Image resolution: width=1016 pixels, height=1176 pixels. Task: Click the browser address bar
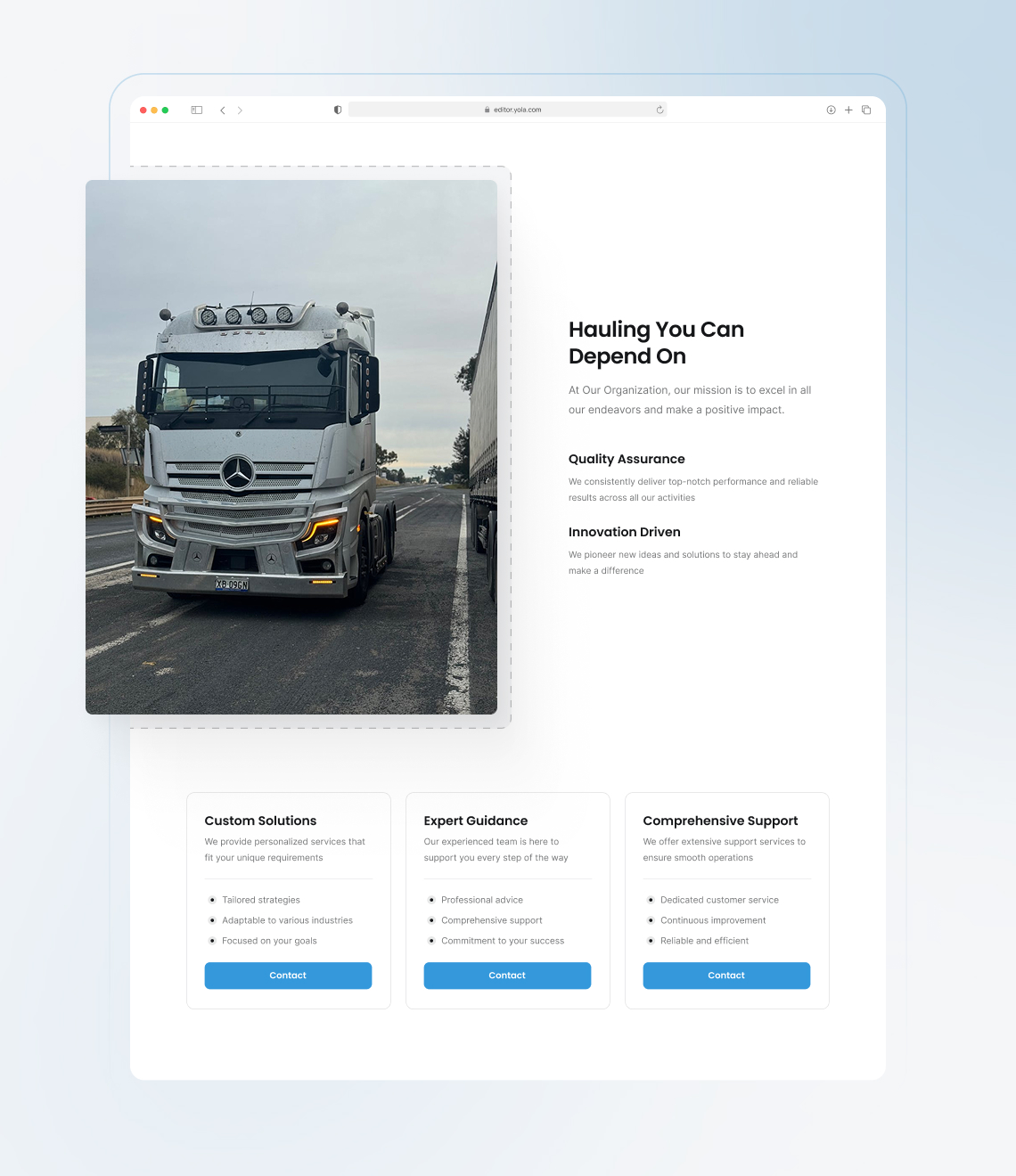click(517, 109)
